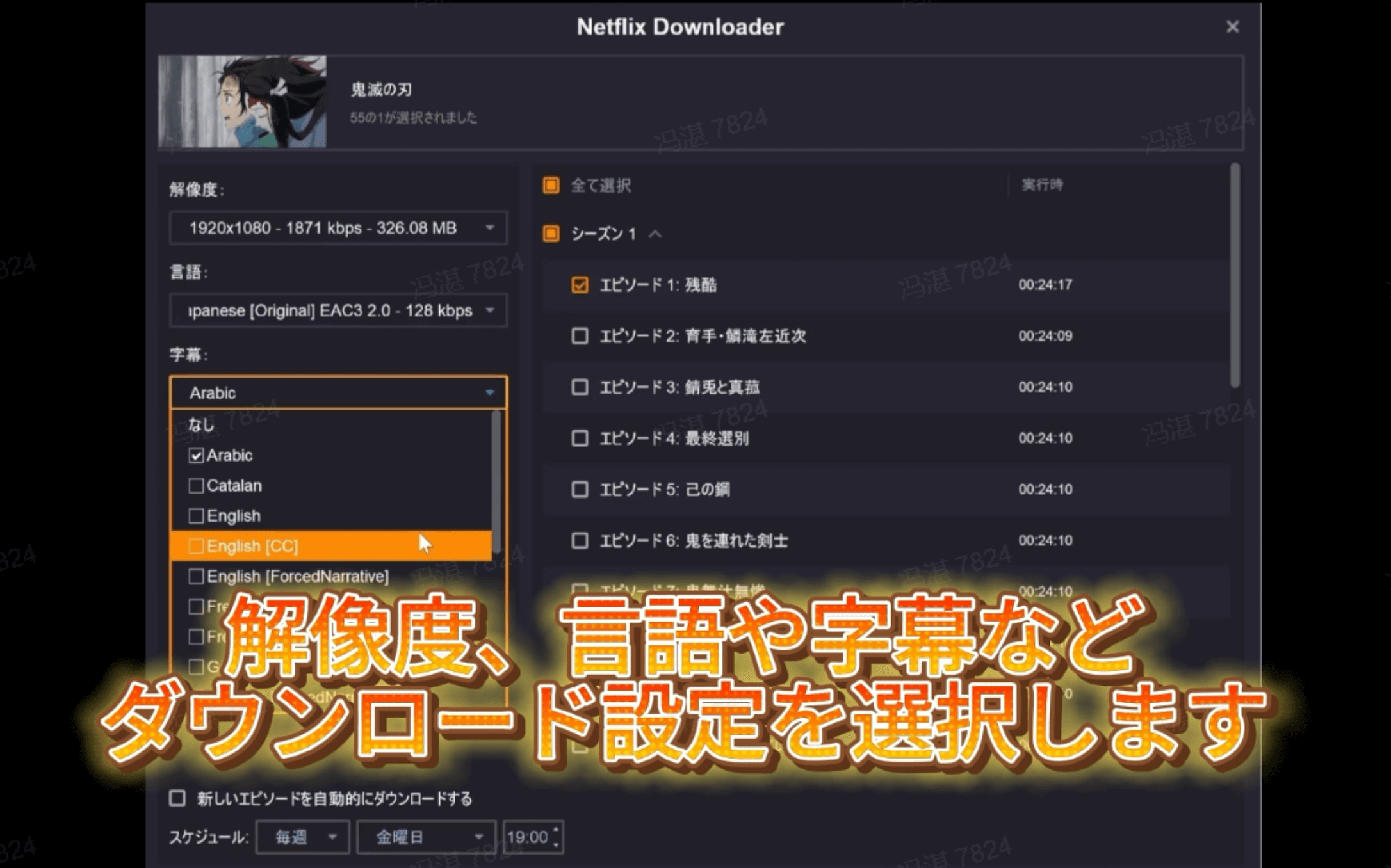Open the 解像度 resolution dropdown
The width and height of the screenshot is (1391, 868).
pos(338,228)
